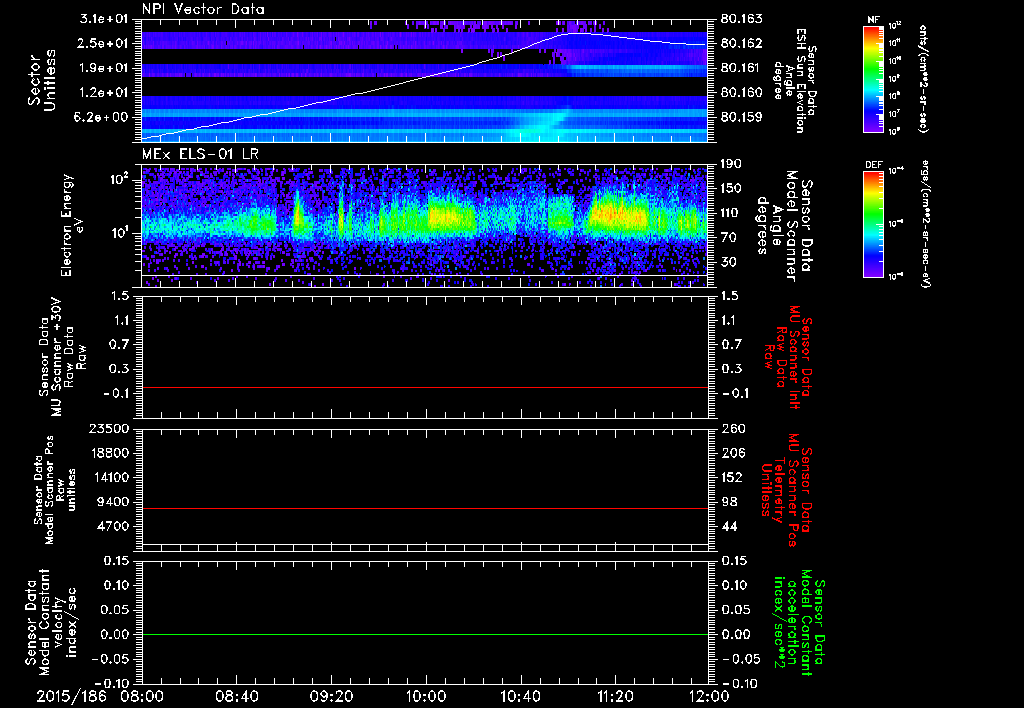Select the Sector Unitless axis label

(40, 80)
